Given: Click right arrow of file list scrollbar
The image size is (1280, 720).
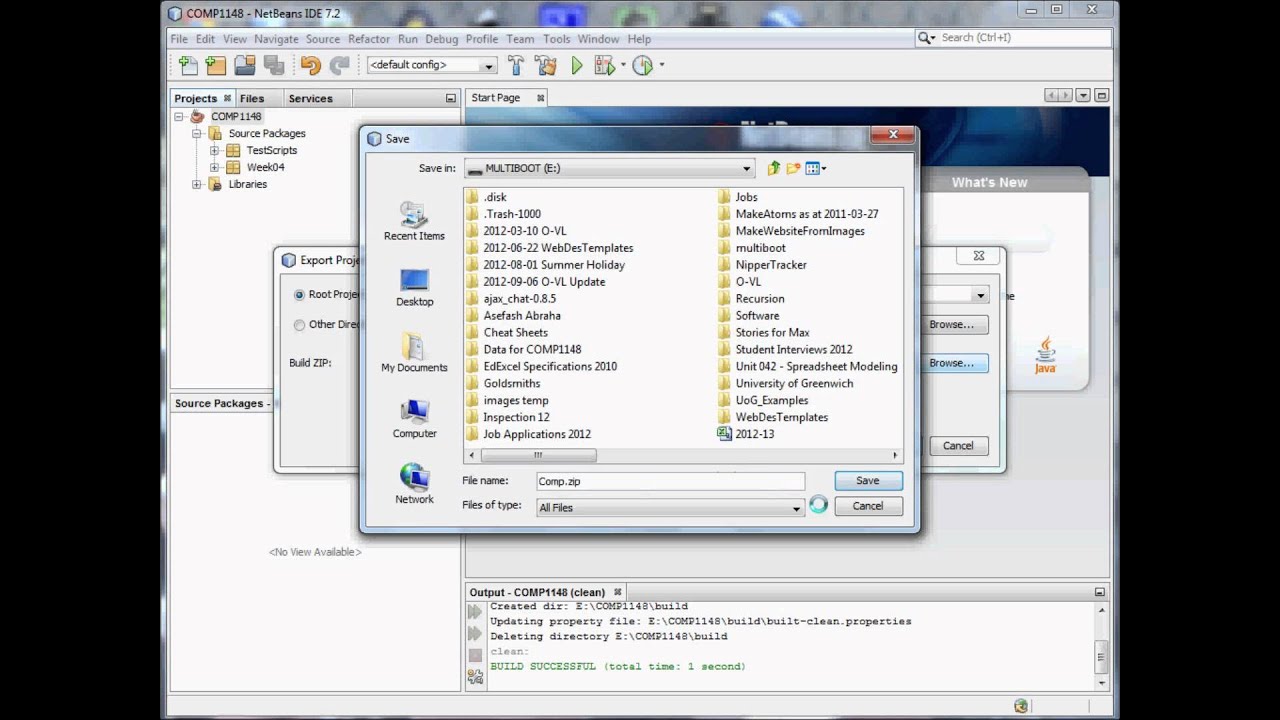Looking at the screenshot, I should [x=895, y=455].
